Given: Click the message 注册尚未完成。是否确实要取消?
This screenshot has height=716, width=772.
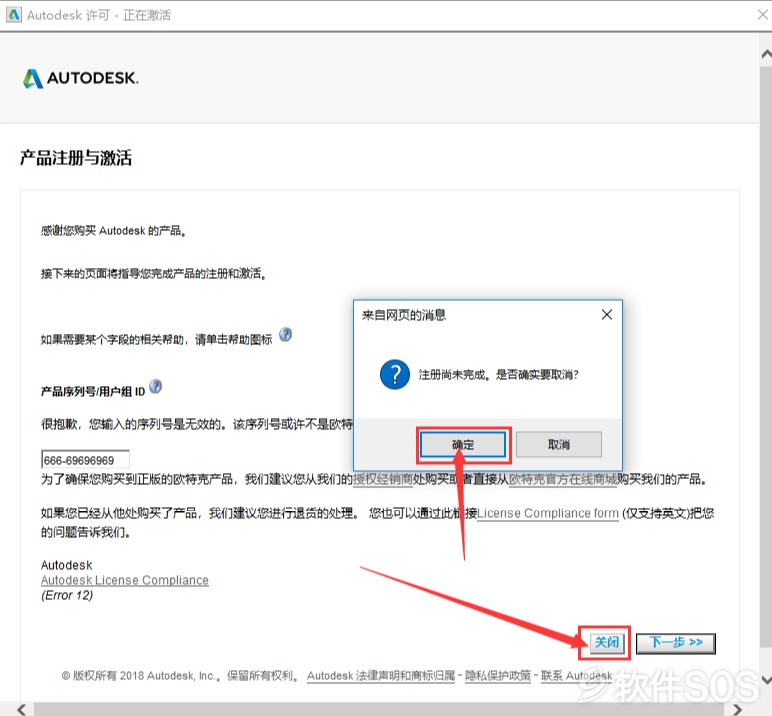Looking at the screenshot, I should [x=499, y=375].
